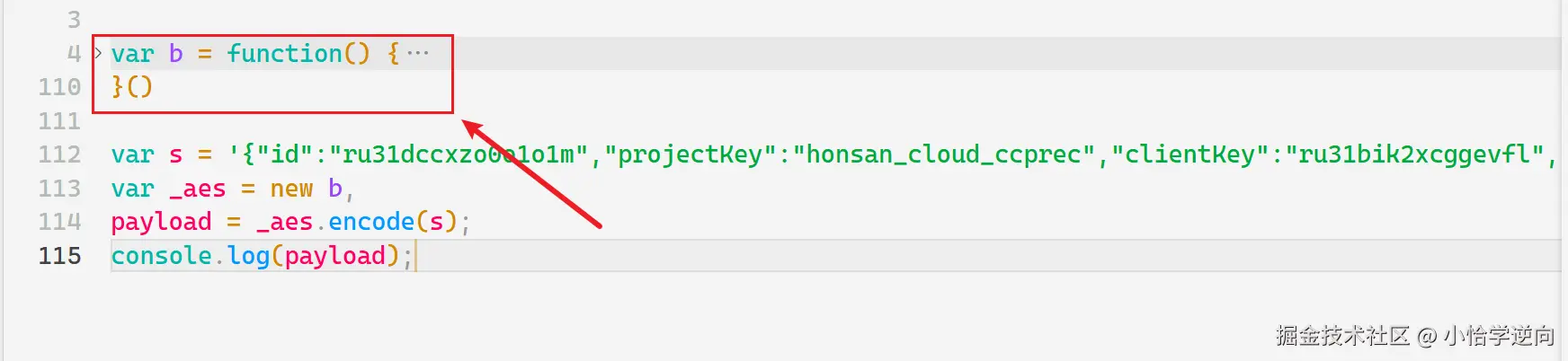Click the 'projectKey' text in the string
This screenshot has width=1568, height=361.
coord(690,154)
